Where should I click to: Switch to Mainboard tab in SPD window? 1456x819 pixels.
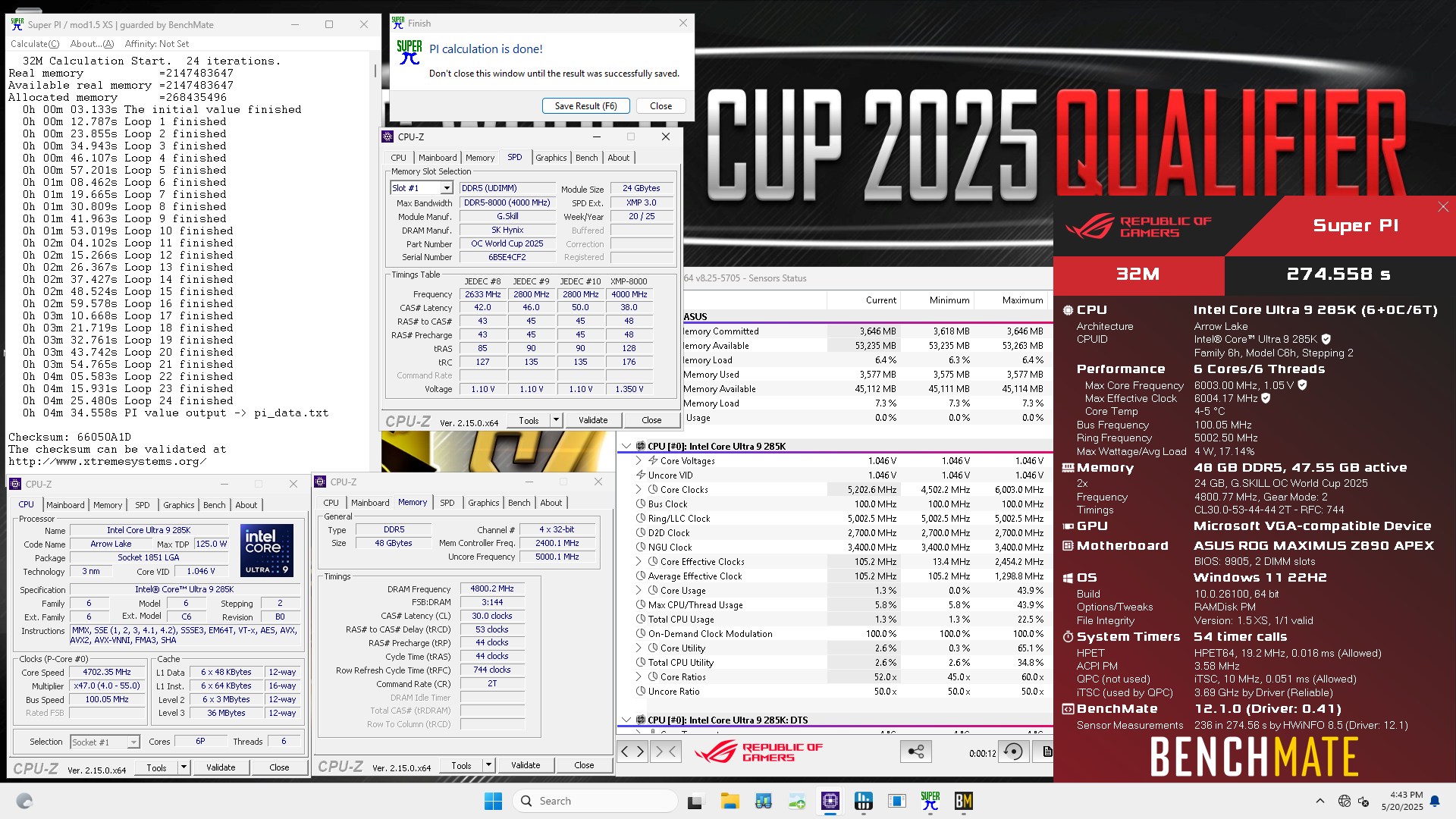(438, 158)
